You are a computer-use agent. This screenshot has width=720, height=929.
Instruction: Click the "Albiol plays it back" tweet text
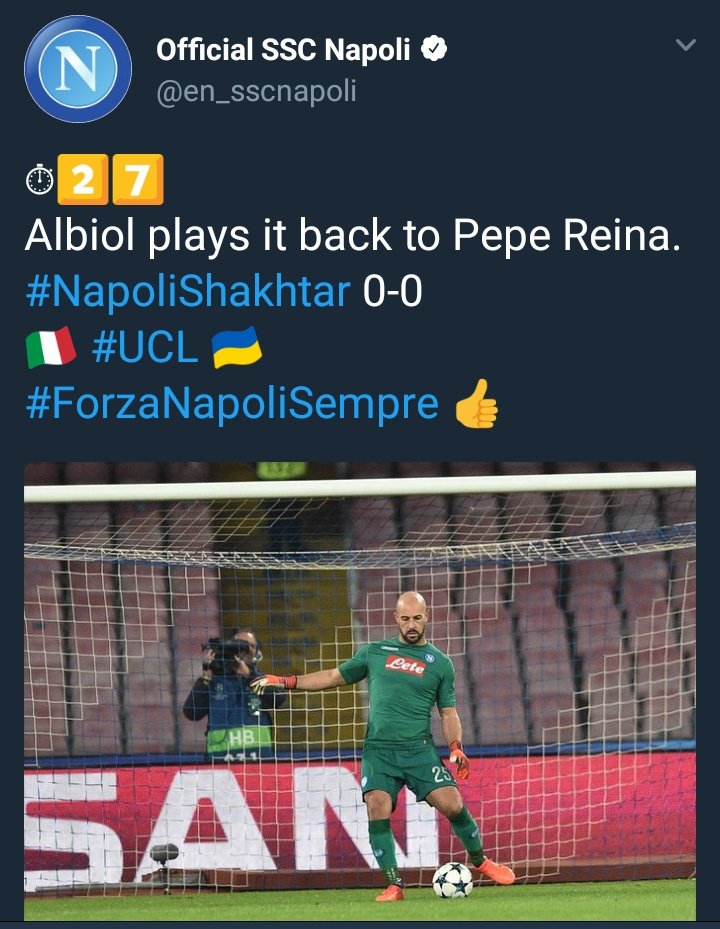click(352, 236)
